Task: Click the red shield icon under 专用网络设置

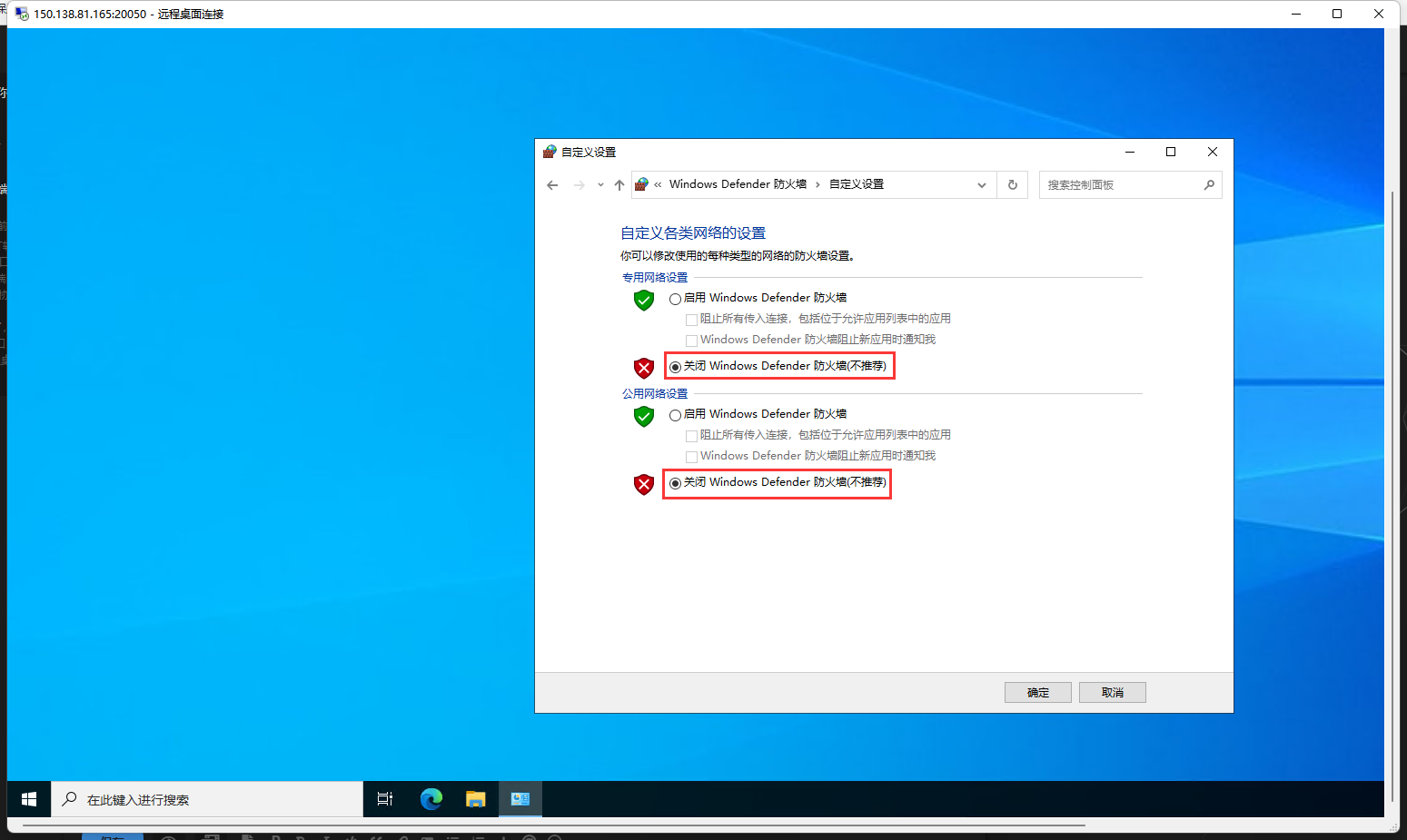Action: pos(644,368)
